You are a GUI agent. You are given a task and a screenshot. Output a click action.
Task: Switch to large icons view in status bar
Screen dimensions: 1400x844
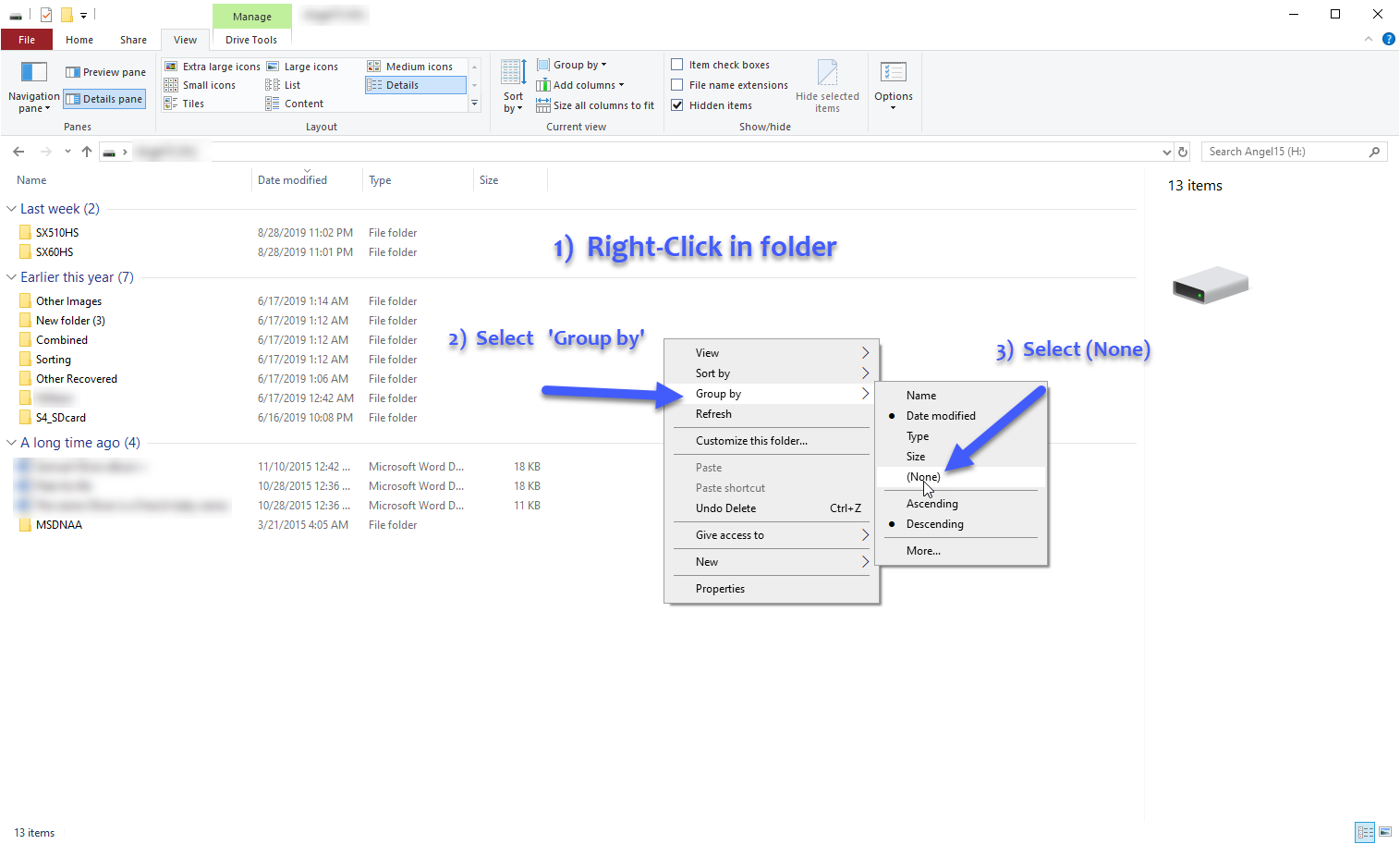1385,832
